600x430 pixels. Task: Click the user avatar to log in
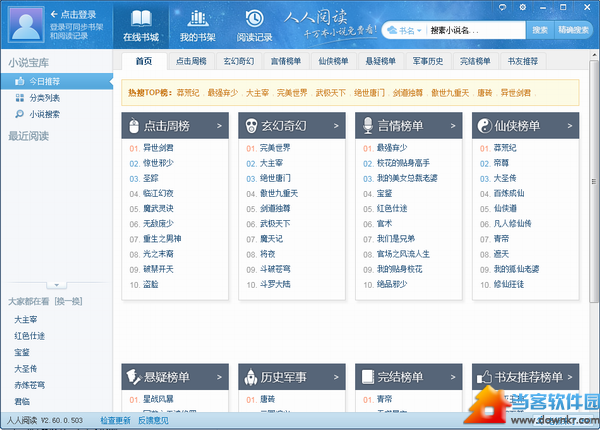coord(26,25)
